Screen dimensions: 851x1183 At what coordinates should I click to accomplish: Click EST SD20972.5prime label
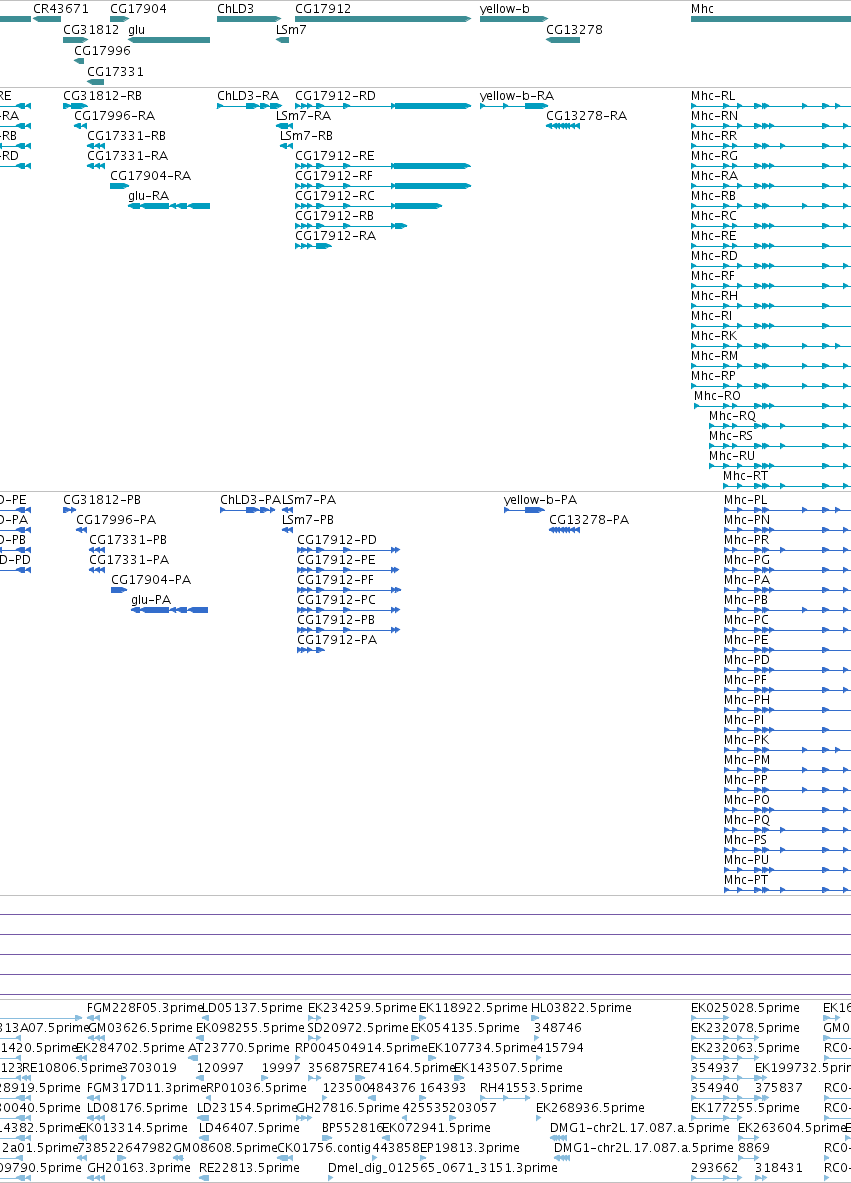click(x=358, y=1028)
